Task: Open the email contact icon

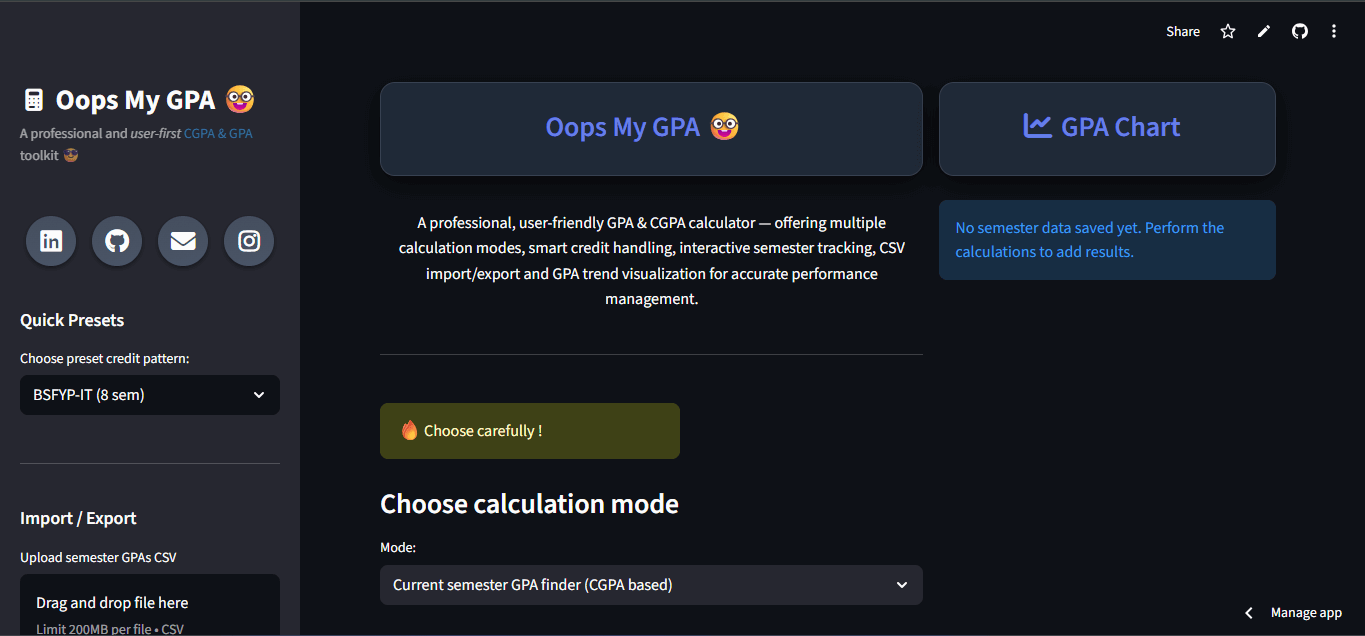Action: click(x=182, y=240)
